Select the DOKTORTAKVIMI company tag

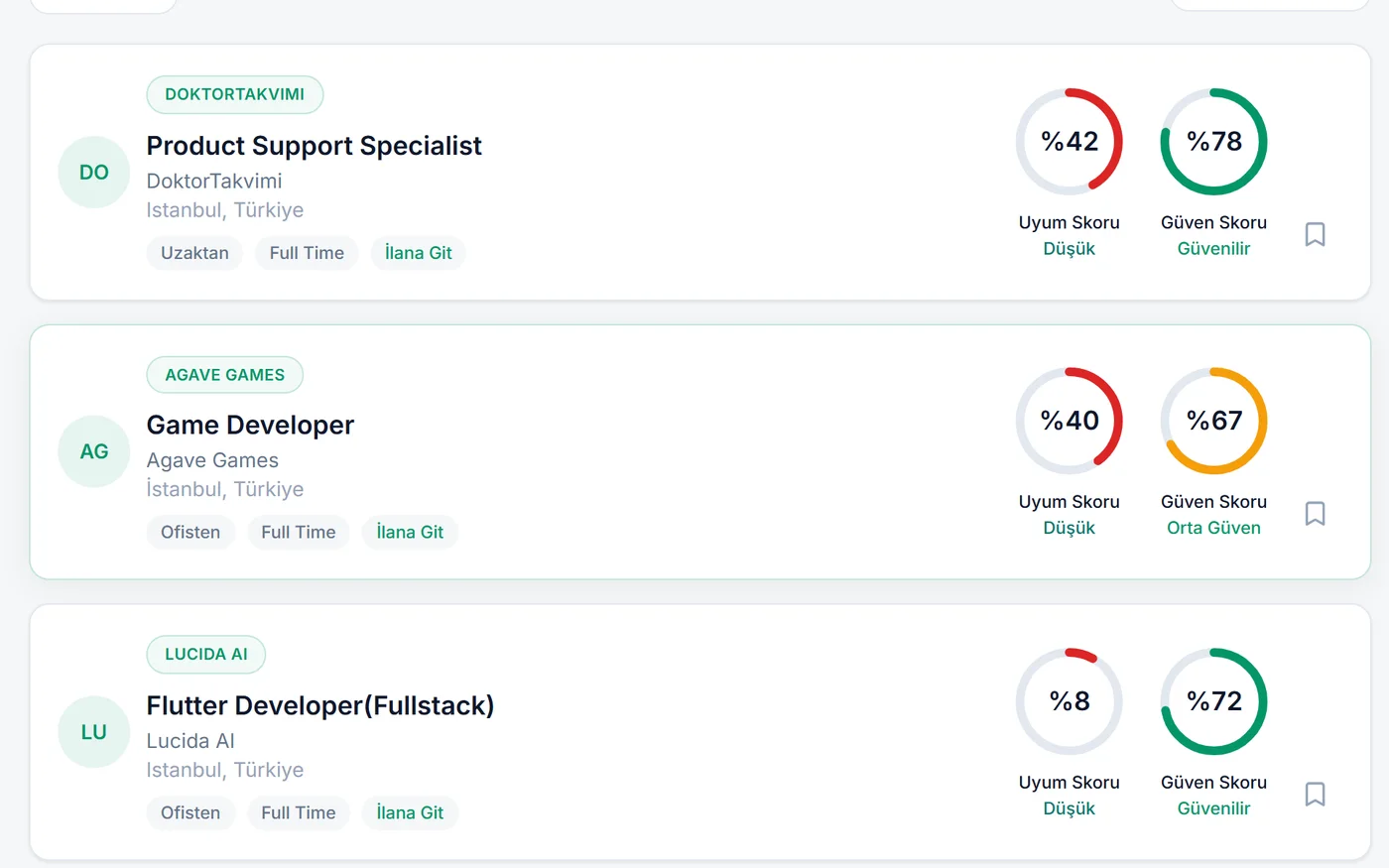(x=235, y=94)
